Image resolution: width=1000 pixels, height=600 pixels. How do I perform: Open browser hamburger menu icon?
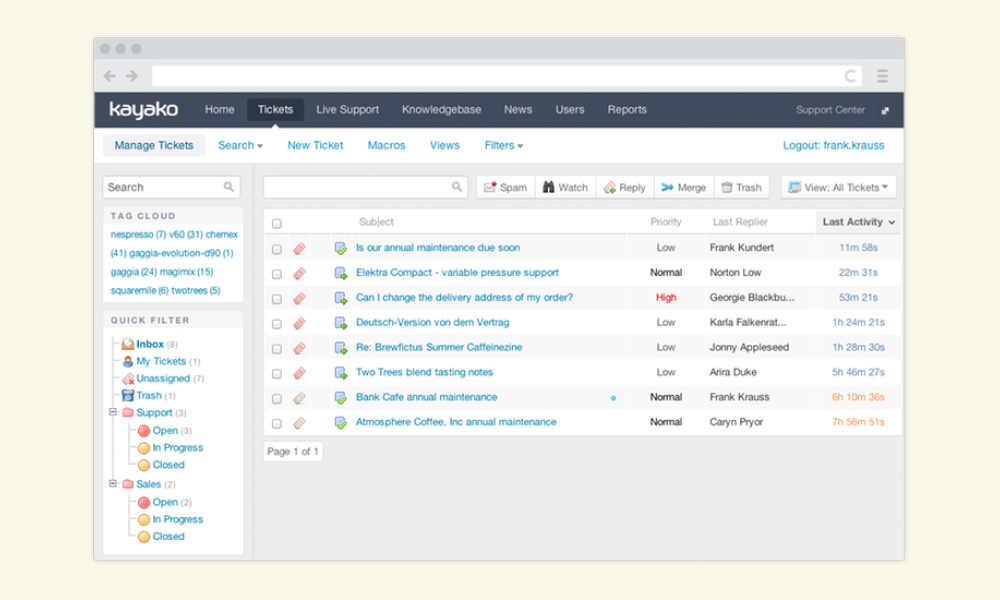click(x=882, y=76)
